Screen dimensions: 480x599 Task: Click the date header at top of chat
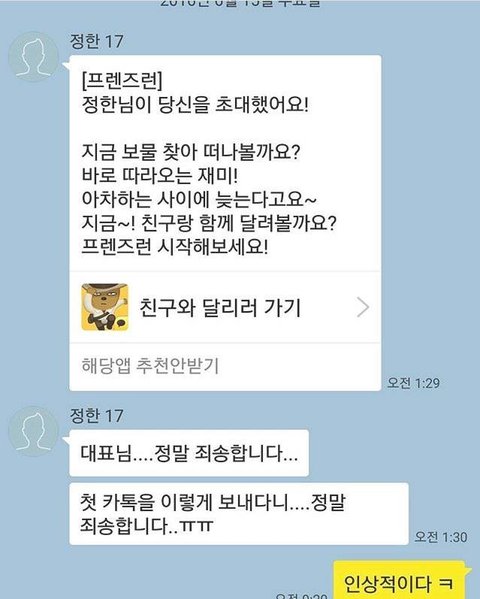coord(240,3)
